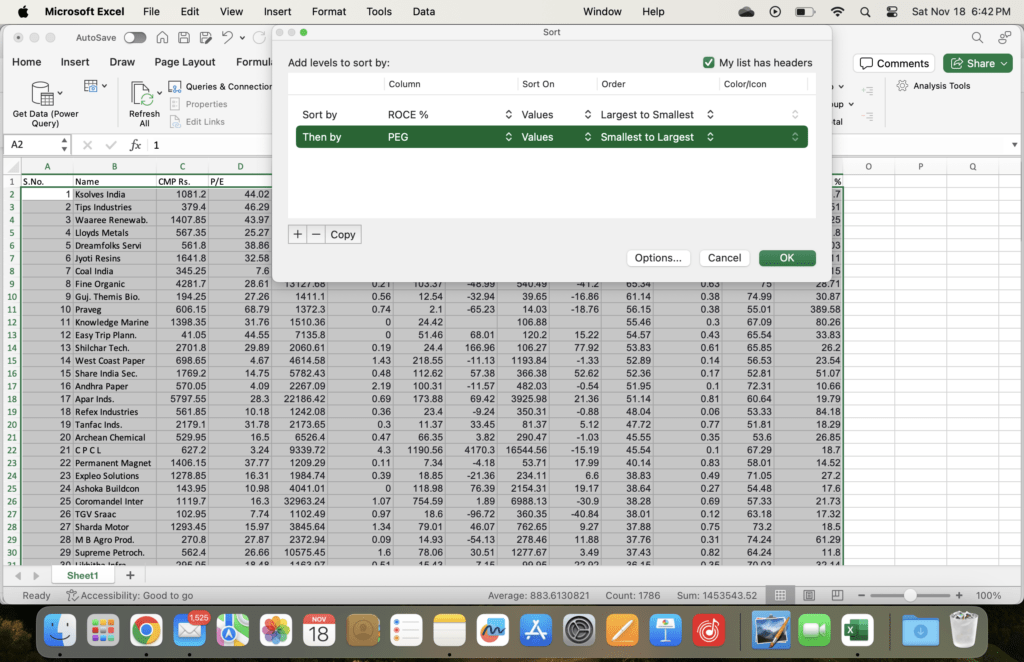Select the Sheet1 tab
Viewport: 1024px width, 662px height.
pos(83,576)
